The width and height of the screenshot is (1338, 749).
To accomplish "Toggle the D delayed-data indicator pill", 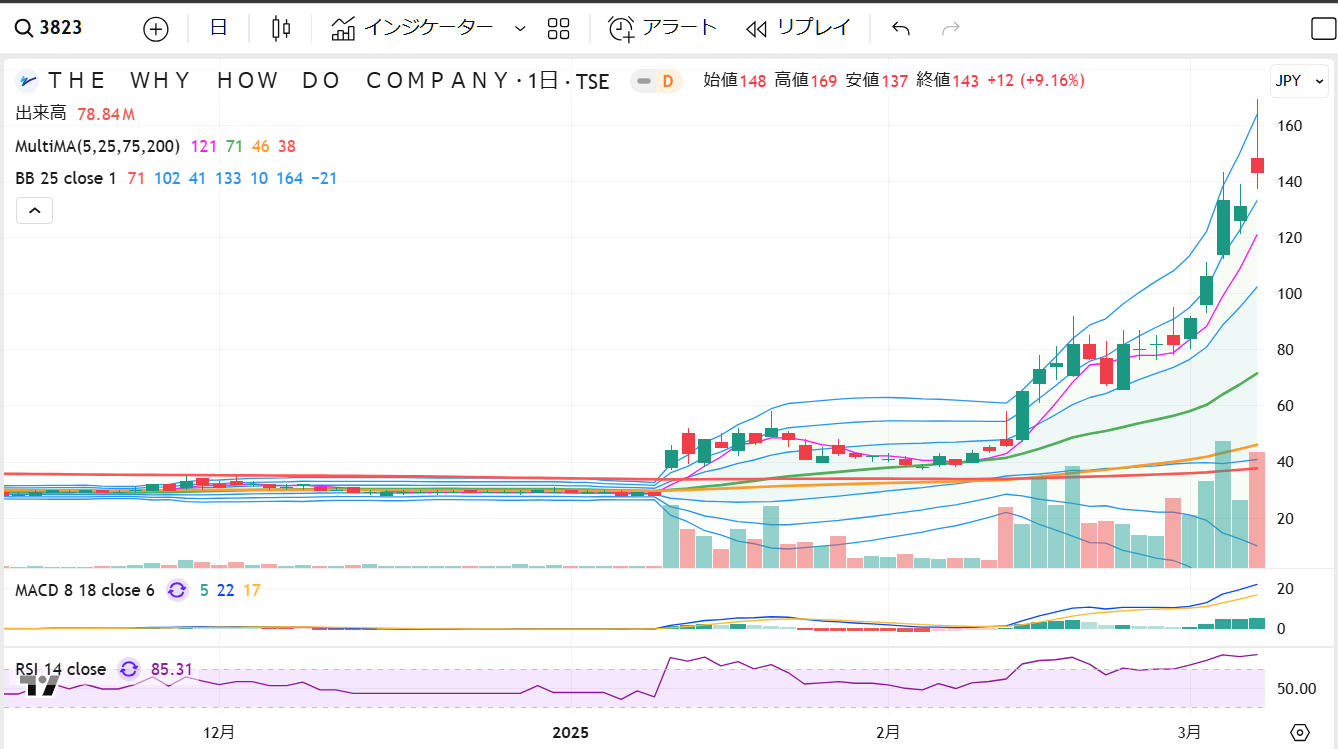I will 656,81.
